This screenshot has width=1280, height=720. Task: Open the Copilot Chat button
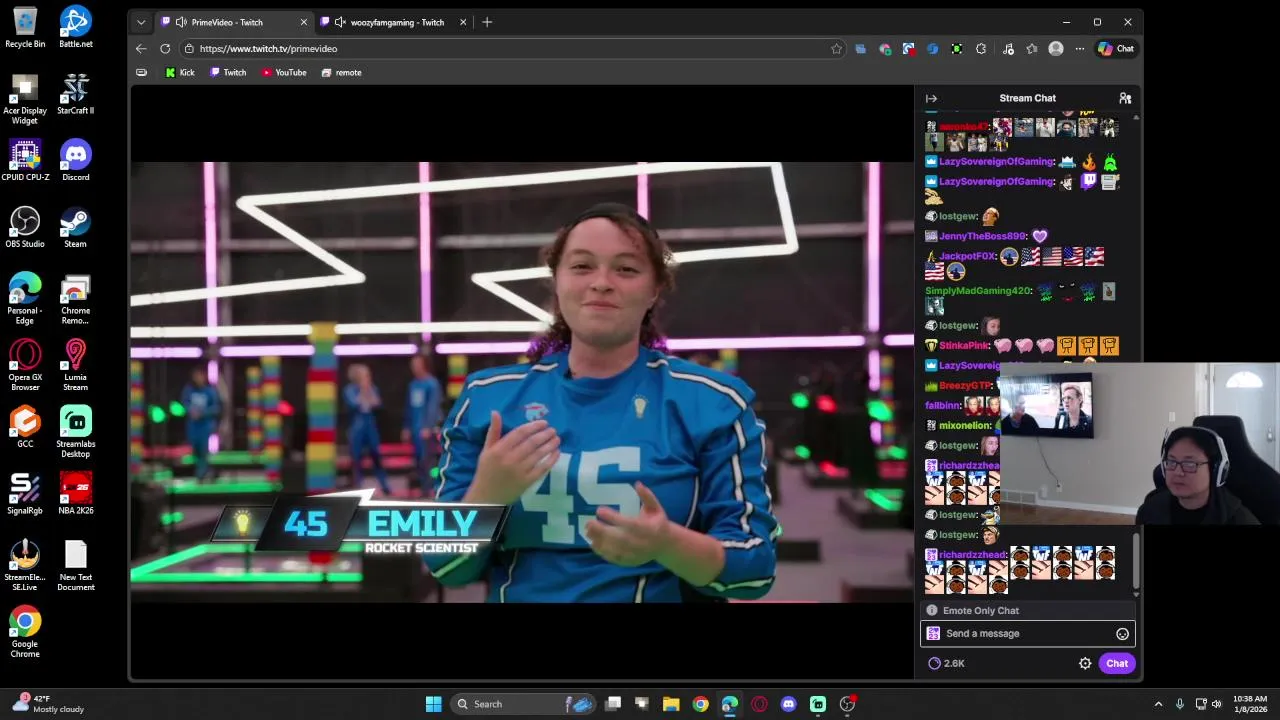tap(1116, 48)
